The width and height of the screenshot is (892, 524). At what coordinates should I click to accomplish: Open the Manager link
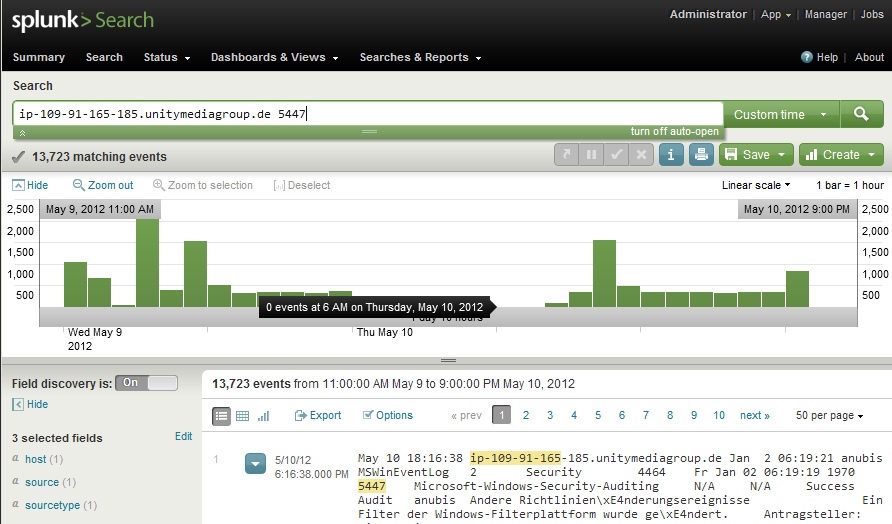[x=825, y=14]
